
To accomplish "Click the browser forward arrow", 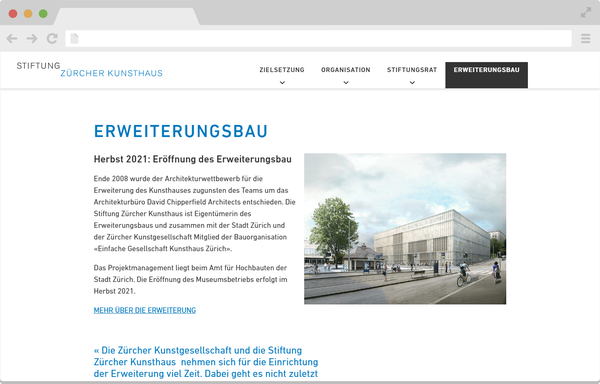I will click(32, 38).
